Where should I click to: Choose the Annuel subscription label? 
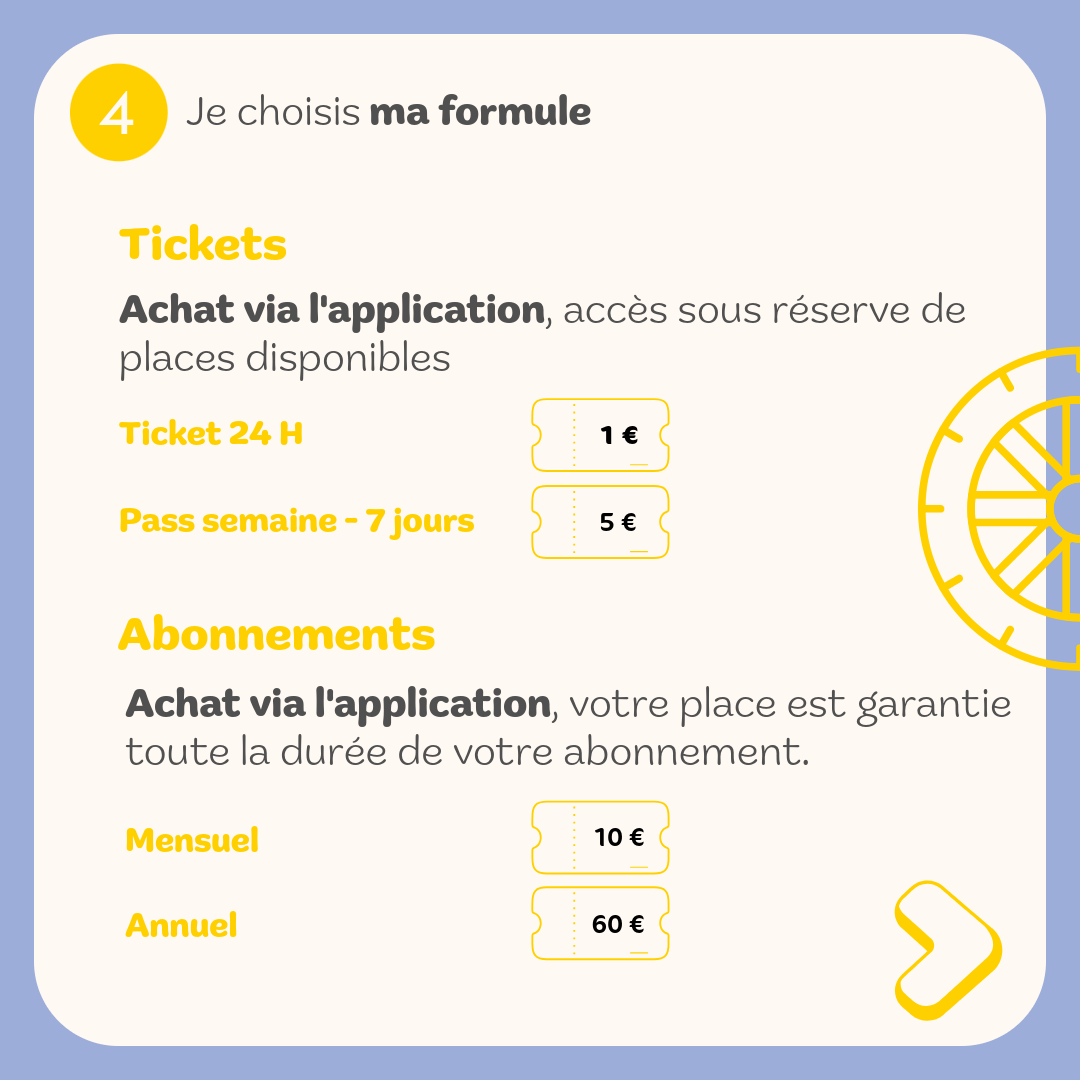181,925
